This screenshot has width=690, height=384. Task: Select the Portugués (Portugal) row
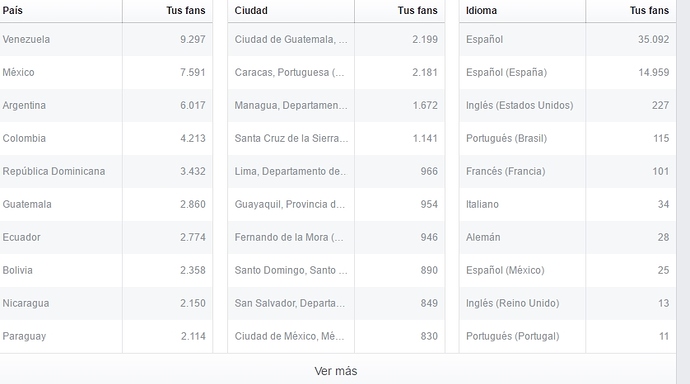point(568,336)
